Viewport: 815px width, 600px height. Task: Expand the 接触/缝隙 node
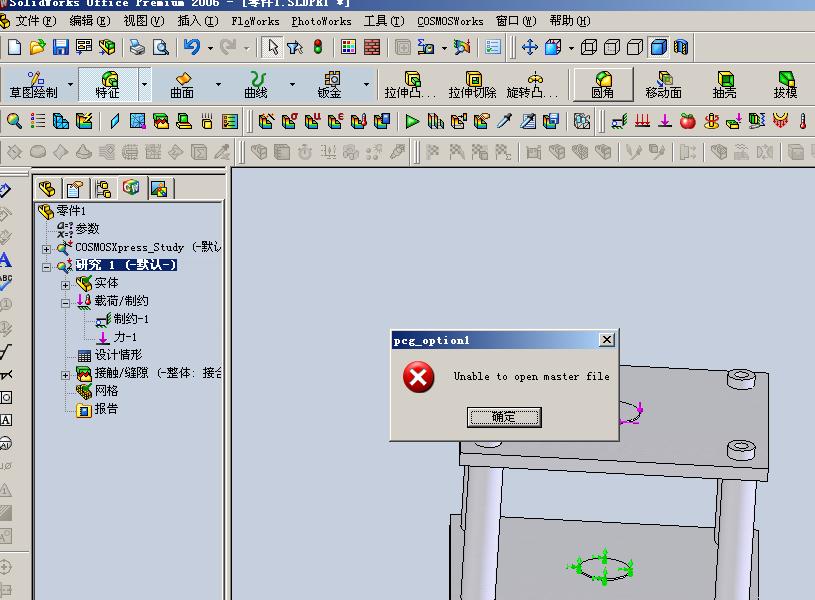pos(65,375)
